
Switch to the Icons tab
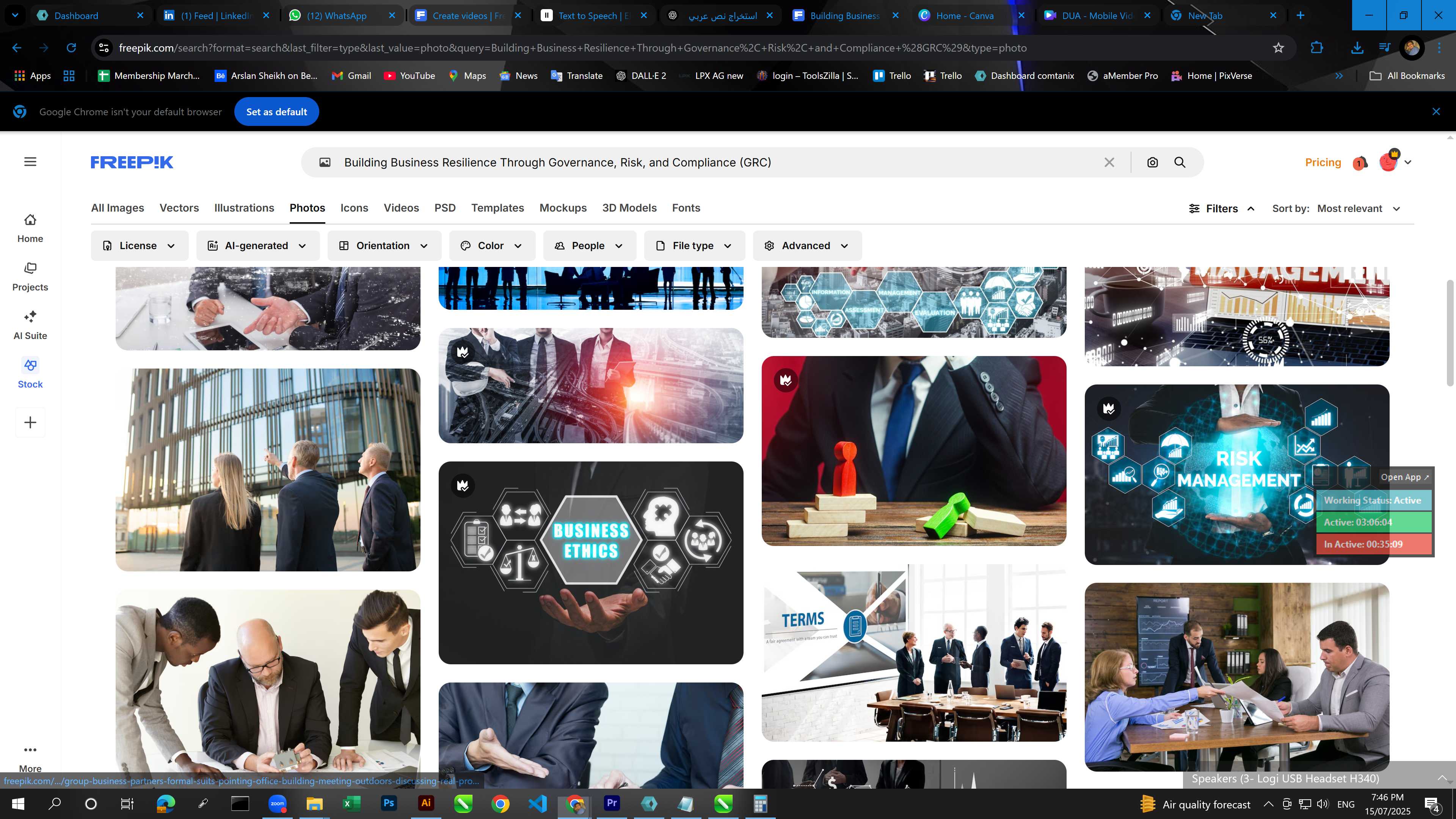coord(355,208)
